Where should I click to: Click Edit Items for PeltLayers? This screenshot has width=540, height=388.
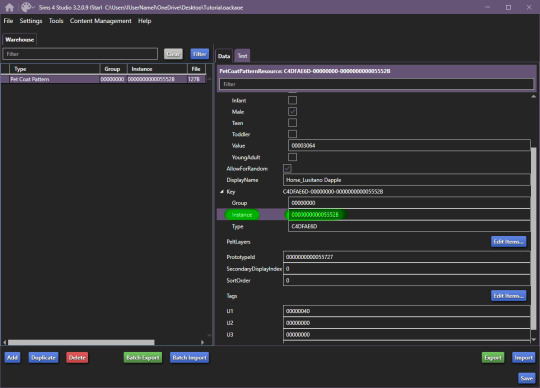point(508,242)
